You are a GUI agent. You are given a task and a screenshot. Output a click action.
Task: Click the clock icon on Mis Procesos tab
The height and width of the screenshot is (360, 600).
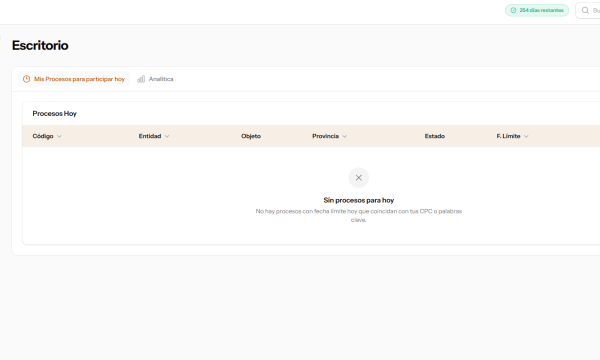(26, 79)
